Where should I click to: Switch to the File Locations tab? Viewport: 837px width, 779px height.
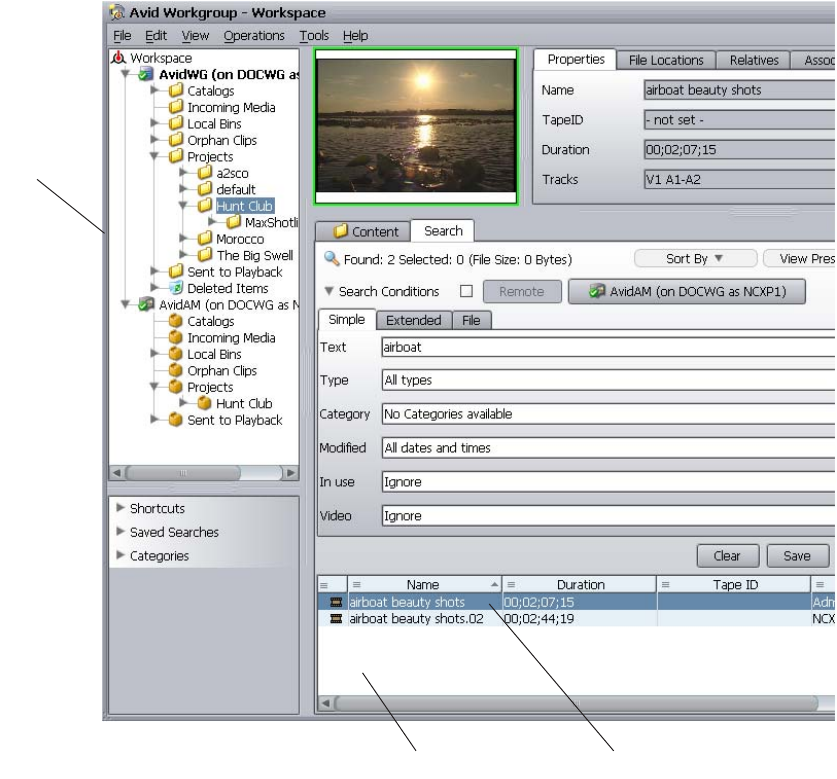click(x=666, y=60)
